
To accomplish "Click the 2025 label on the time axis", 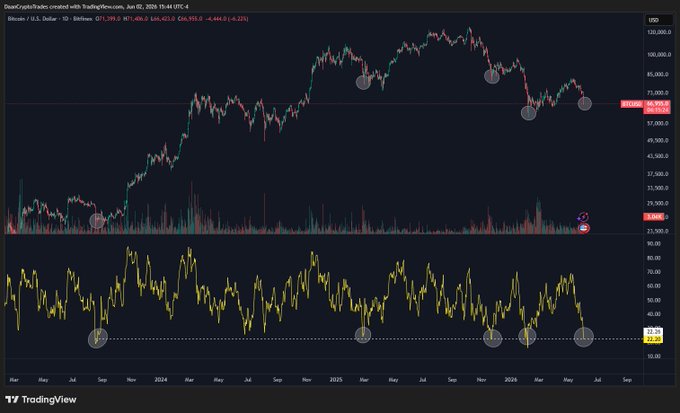I will click(x=336, y=380).
